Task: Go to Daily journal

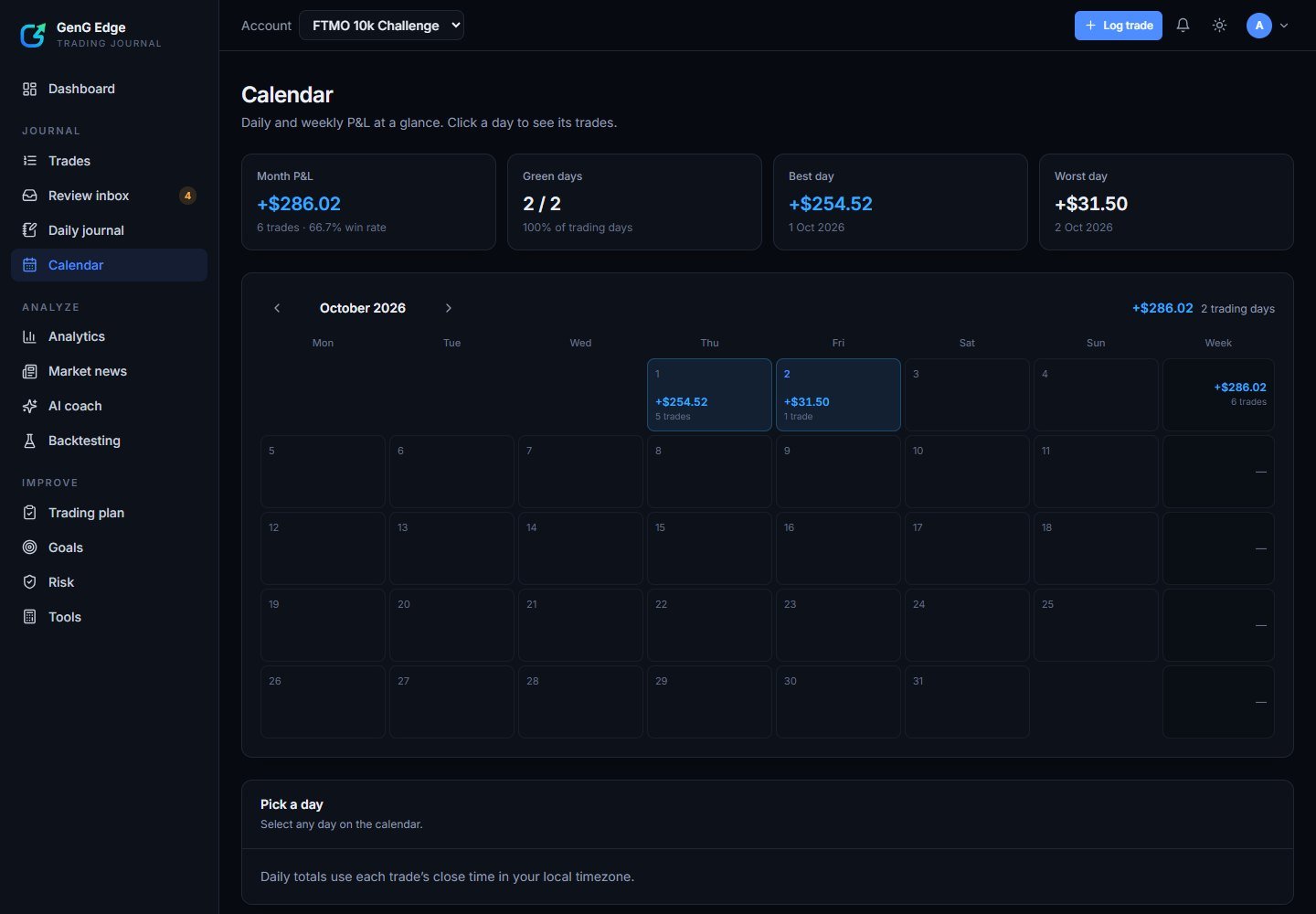Action: pyautogui.click(x=110, y=230)
